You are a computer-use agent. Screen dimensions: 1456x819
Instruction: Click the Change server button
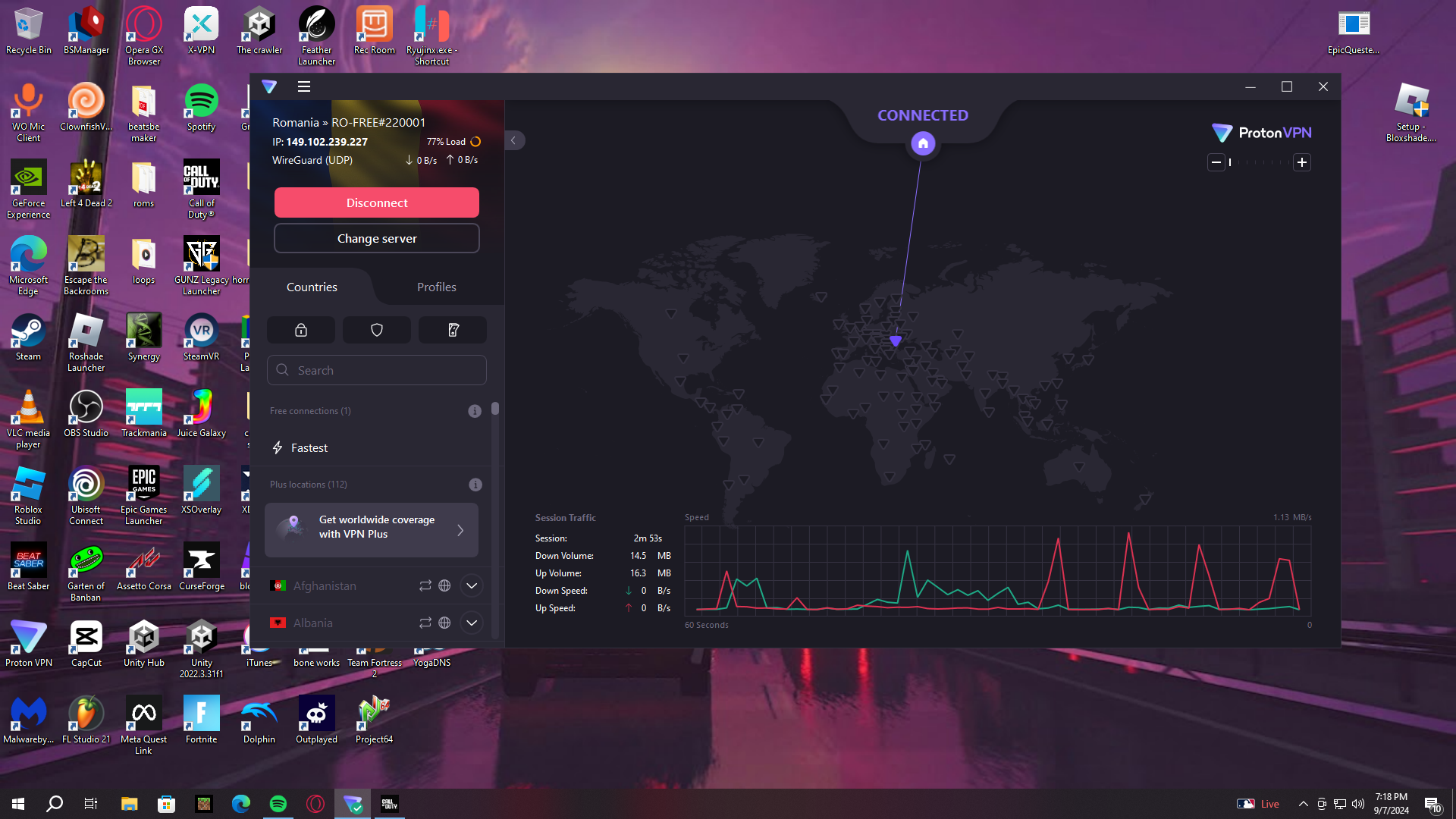pos(377,238)
